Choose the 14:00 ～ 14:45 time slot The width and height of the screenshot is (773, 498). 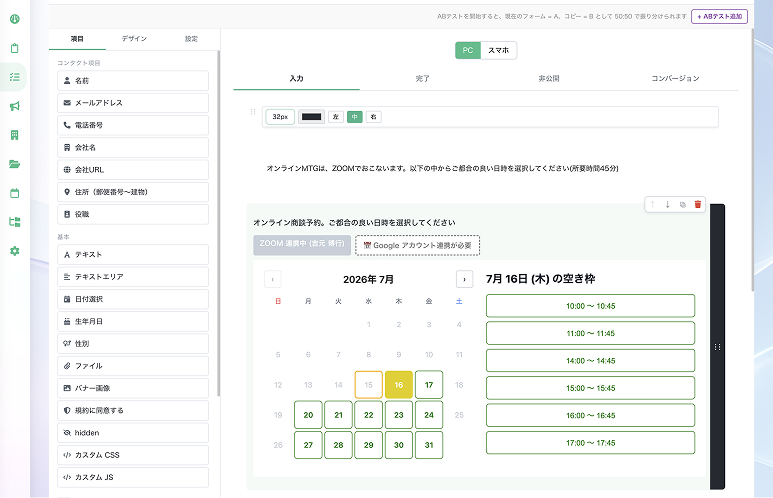[590, 360]
